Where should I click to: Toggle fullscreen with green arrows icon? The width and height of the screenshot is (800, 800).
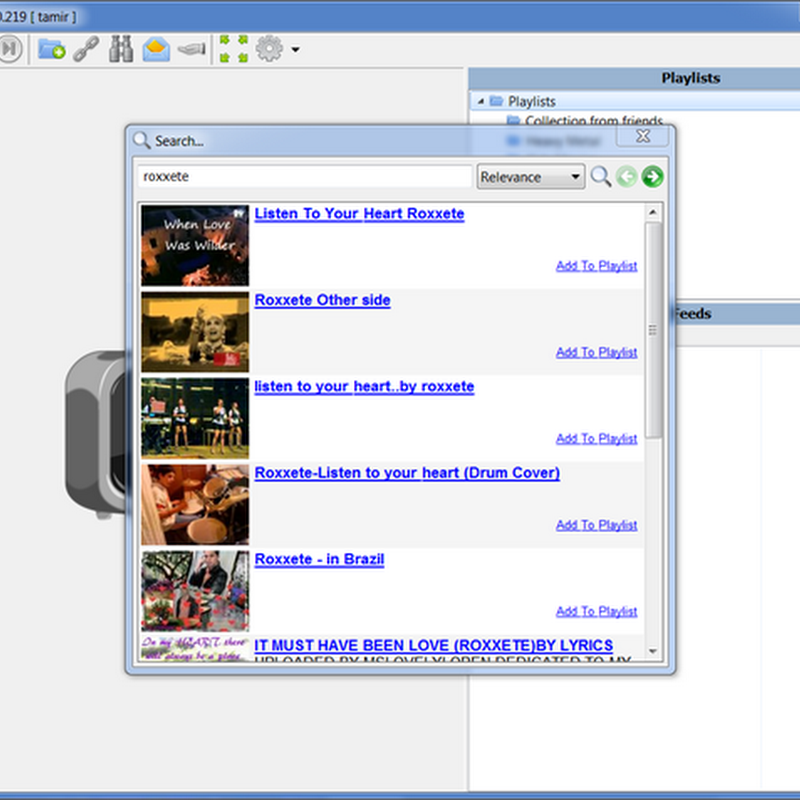[x=233, y=49]
